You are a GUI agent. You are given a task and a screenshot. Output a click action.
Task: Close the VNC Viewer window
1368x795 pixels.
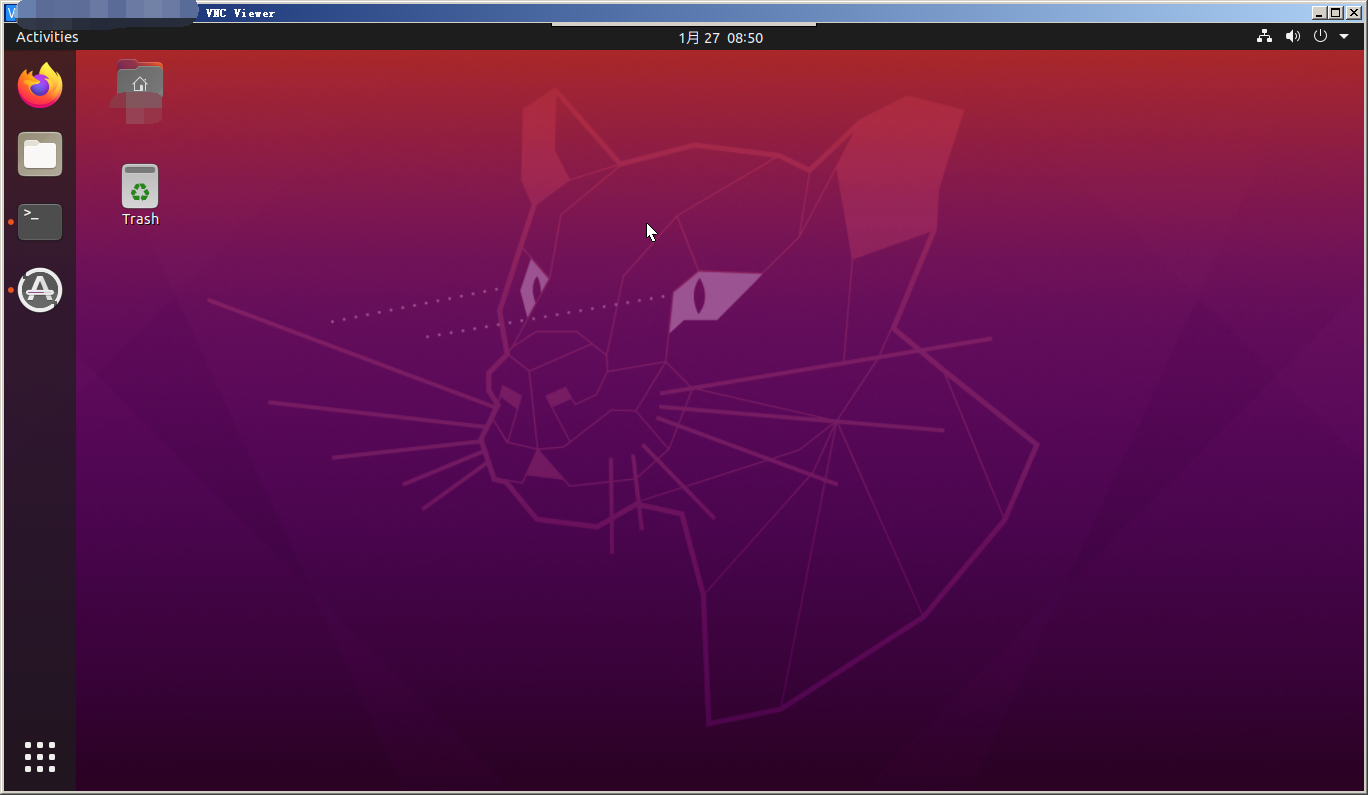(x=1353, y=13)
